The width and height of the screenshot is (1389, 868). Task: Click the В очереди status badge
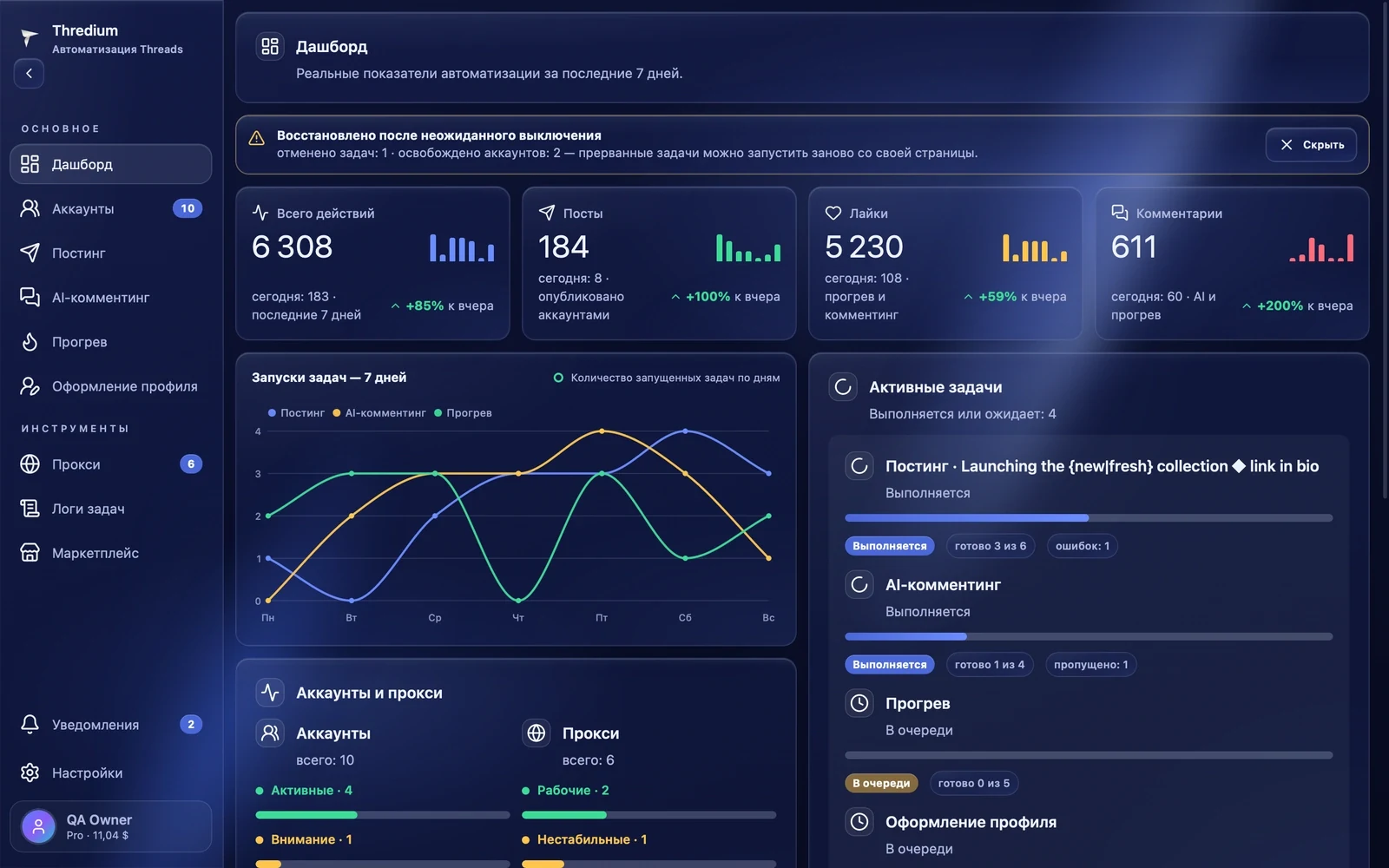click(x=881, y=783)
